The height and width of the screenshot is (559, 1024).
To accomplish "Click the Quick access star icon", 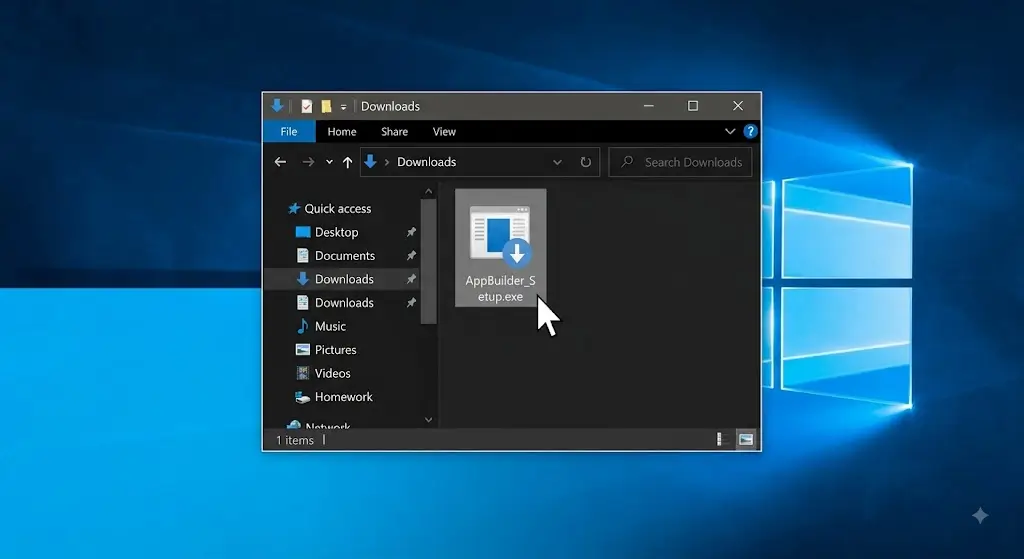I will (x=294, y=208).
